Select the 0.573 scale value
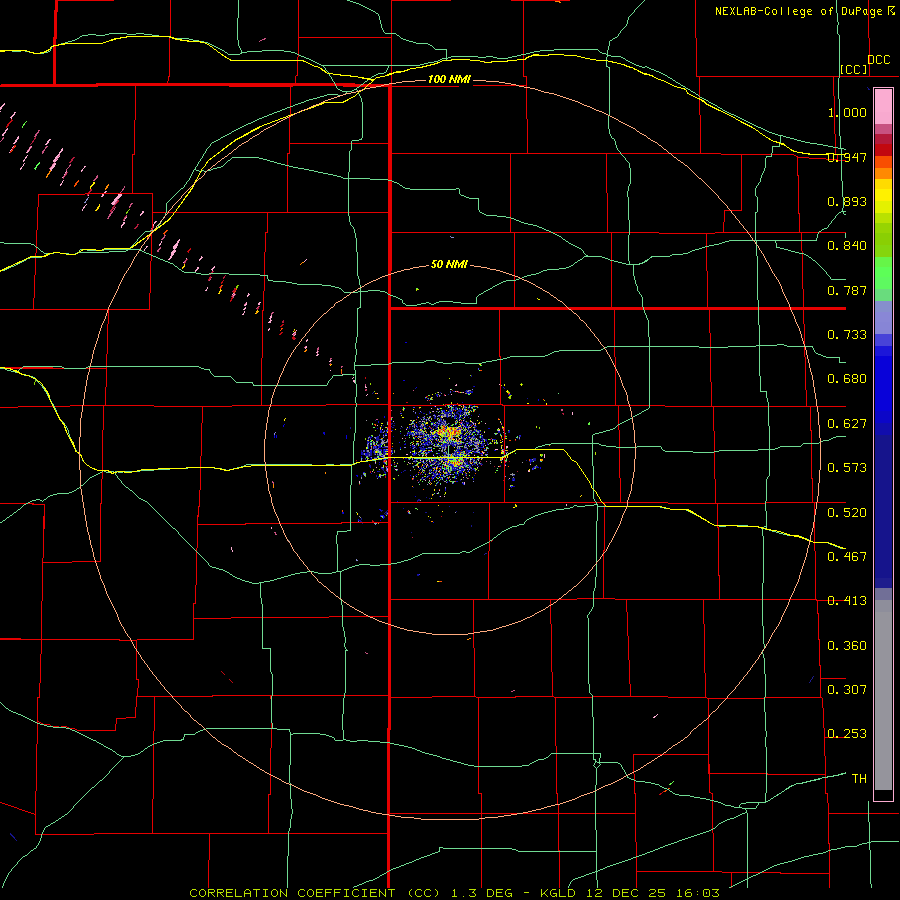900x900 pixels. click(847, 468)
